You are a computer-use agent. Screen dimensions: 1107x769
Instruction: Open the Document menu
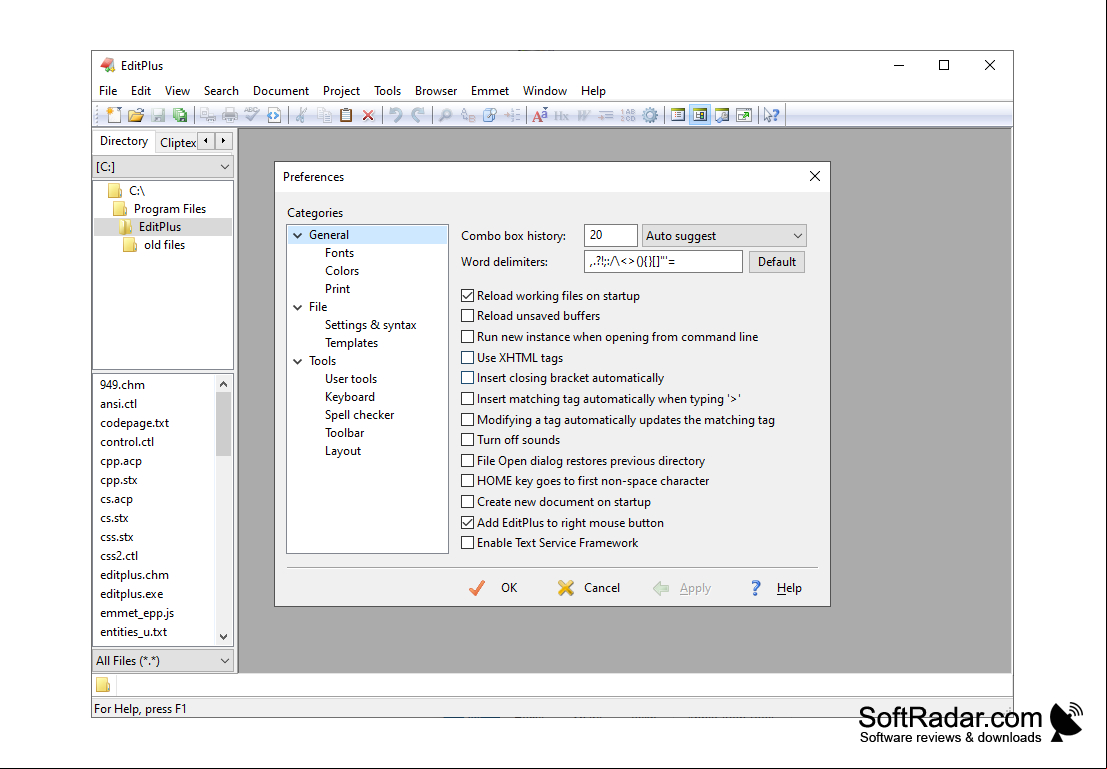281,91
